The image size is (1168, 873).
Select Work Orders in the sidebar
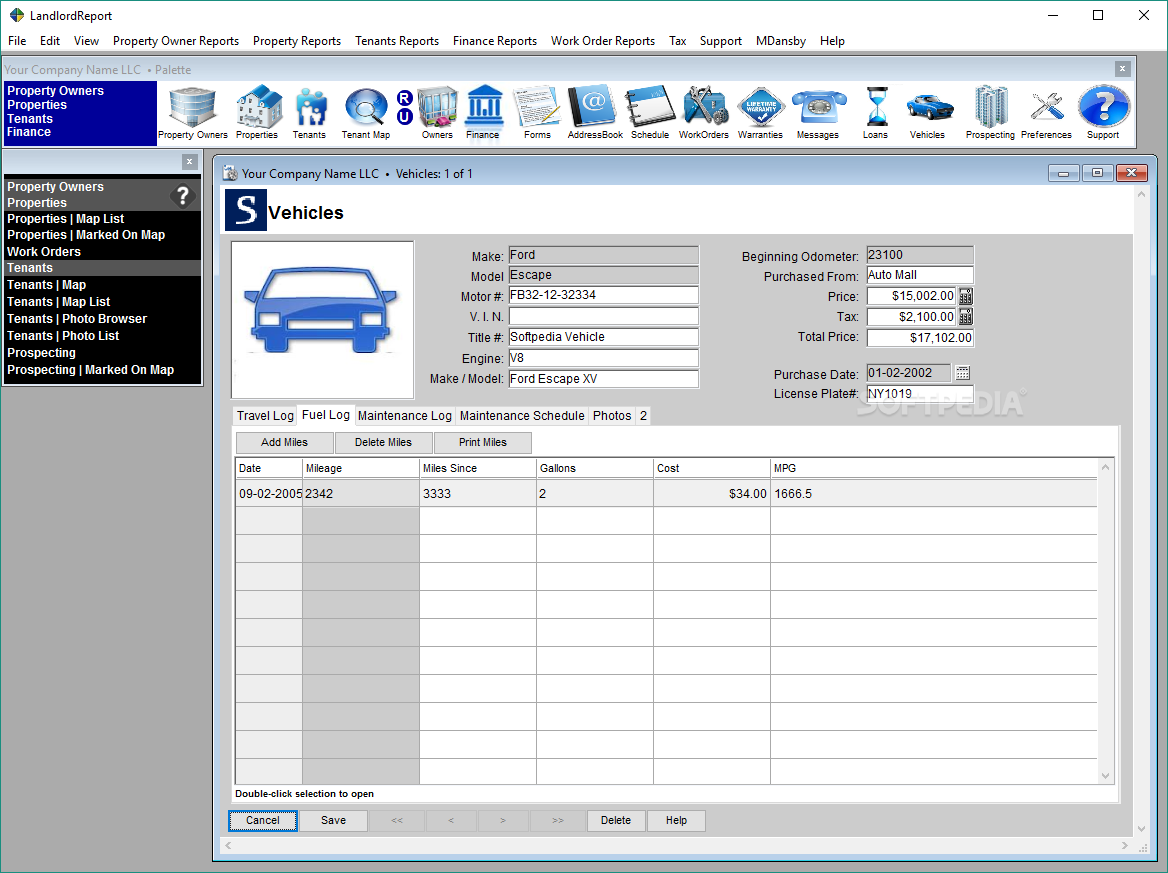(x=44, y=252)
